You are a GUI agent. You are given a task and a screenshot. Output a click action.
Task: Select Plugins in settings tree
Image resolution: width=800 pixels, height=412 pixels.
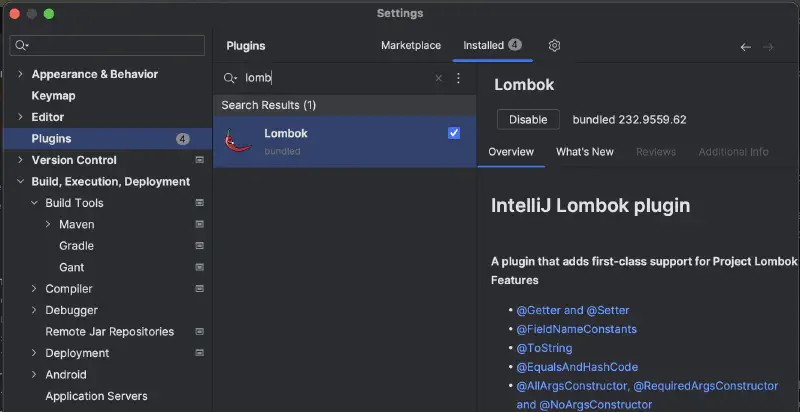[x=107, y=139]
